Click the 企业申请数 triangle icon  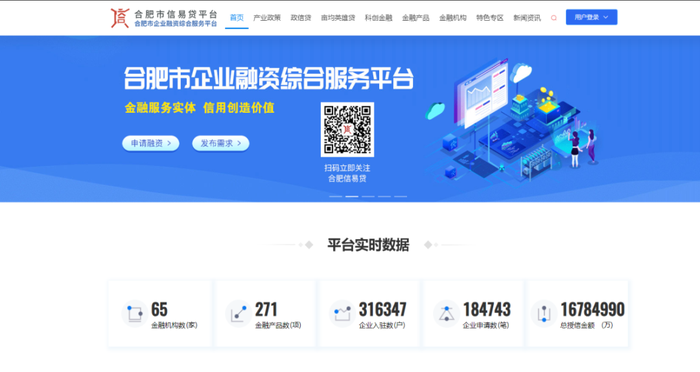point(446,313)
